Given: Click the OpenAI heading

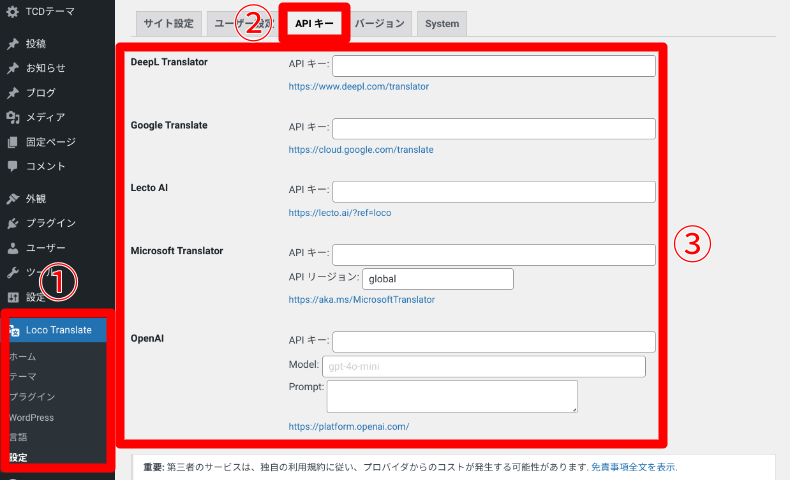Looking at the screenshot, I should tap(147, 338).
